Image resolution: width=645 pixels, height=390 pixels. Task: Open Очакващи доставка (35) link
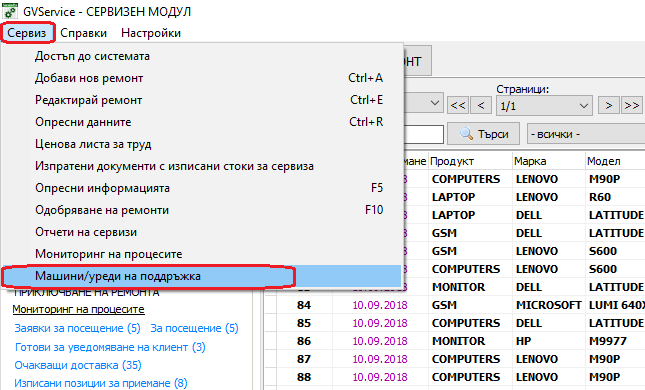78,365
